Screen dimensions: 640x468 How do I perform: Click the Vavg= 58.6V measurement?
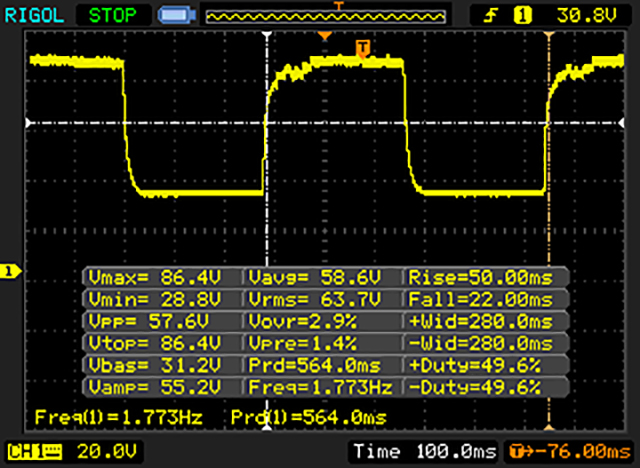click(315, 278)
